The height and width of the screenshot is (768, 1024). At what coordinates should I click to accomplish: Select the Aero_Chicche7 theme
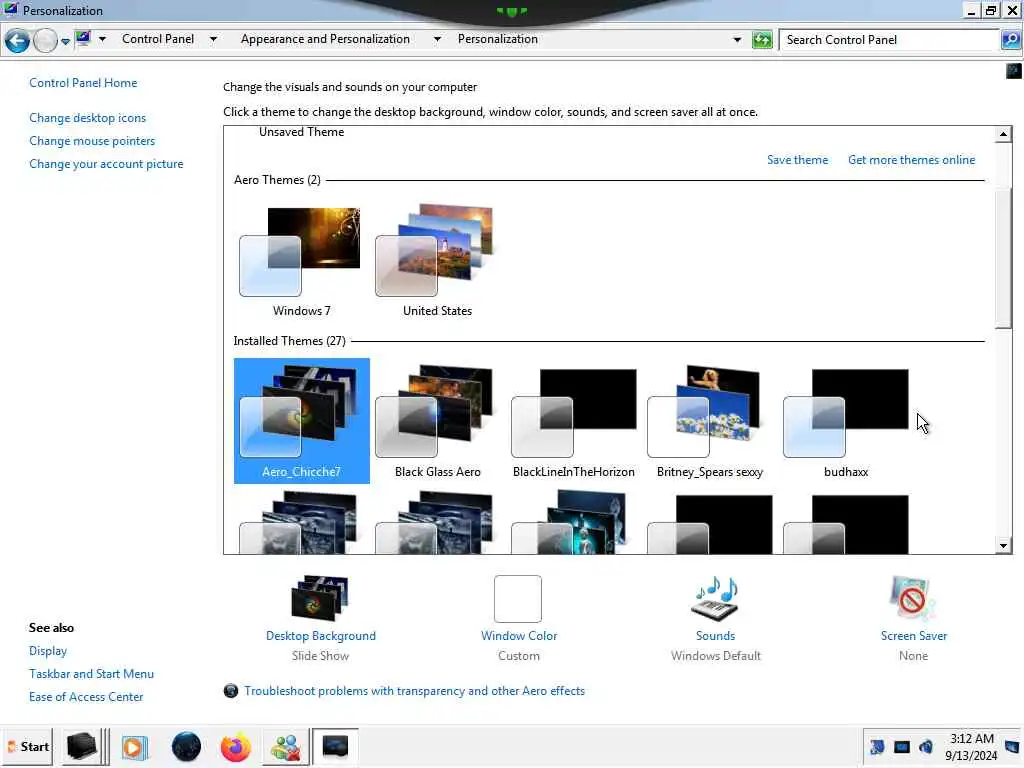point(302,421)
